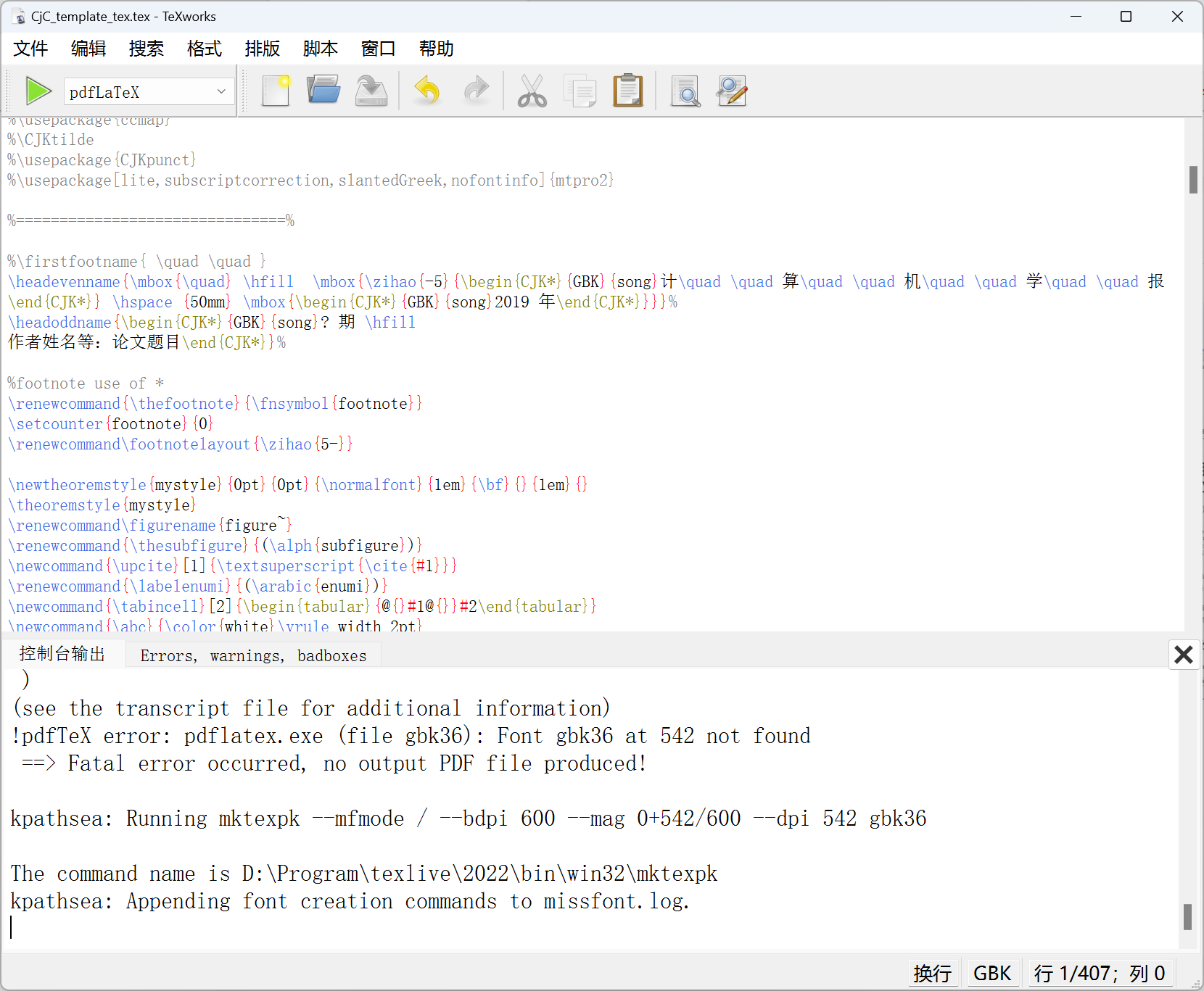Click the missfont.log console line
Viewport: 1204px width, 991px height.
pyautogui.click(x=350, y=901)
